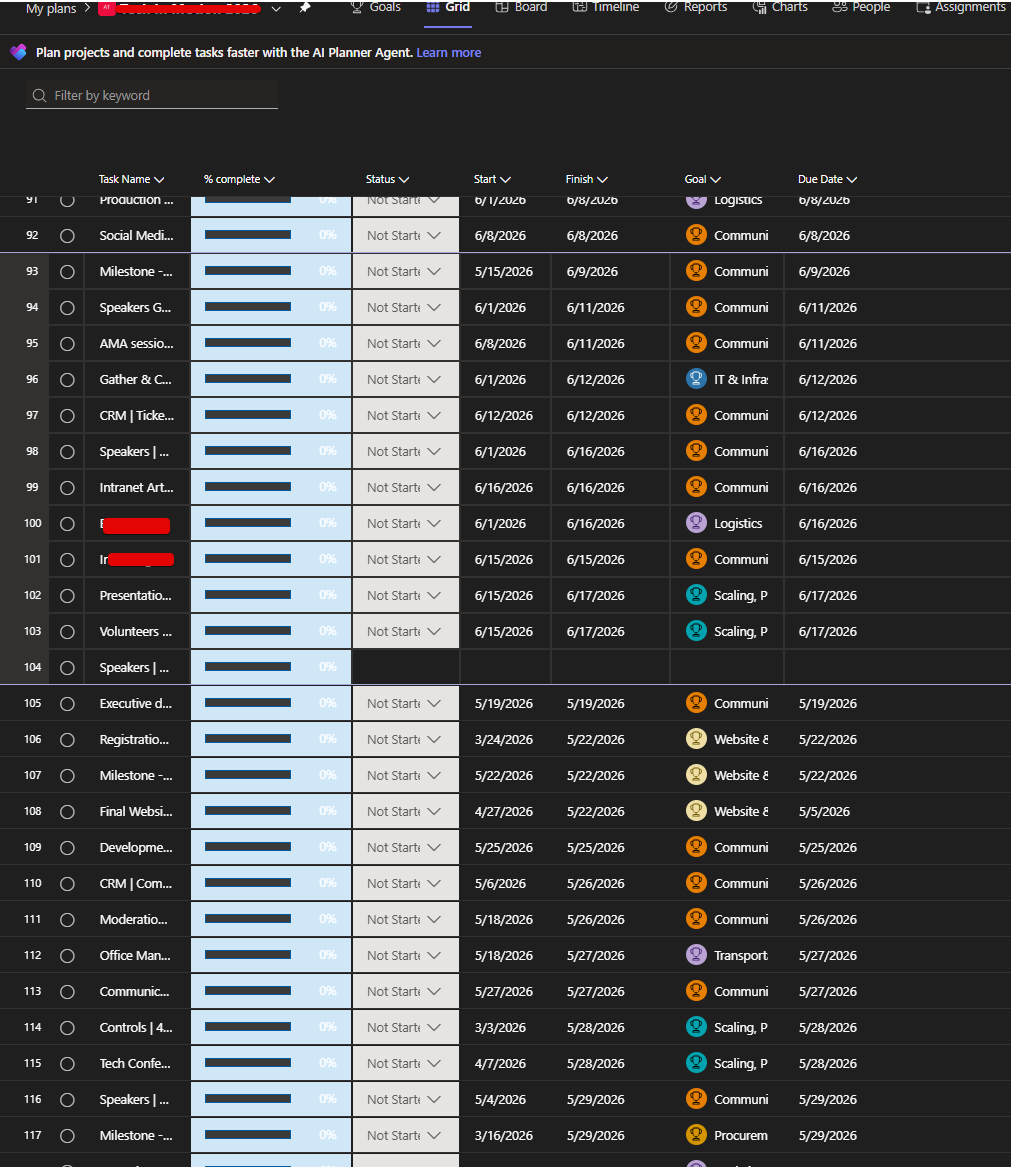The width and height of the screenshot is (1011, 1167).
Task: Click the teal goal icon in row 103
Action: (696, 630)
